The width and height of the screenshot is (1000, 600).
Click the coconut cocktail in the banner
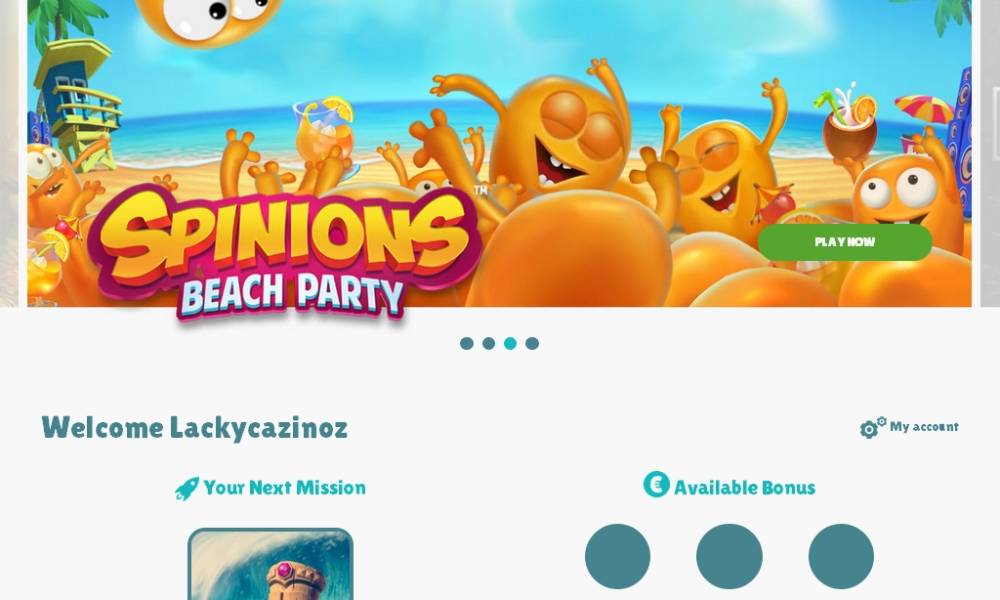[x=848, y=124]
